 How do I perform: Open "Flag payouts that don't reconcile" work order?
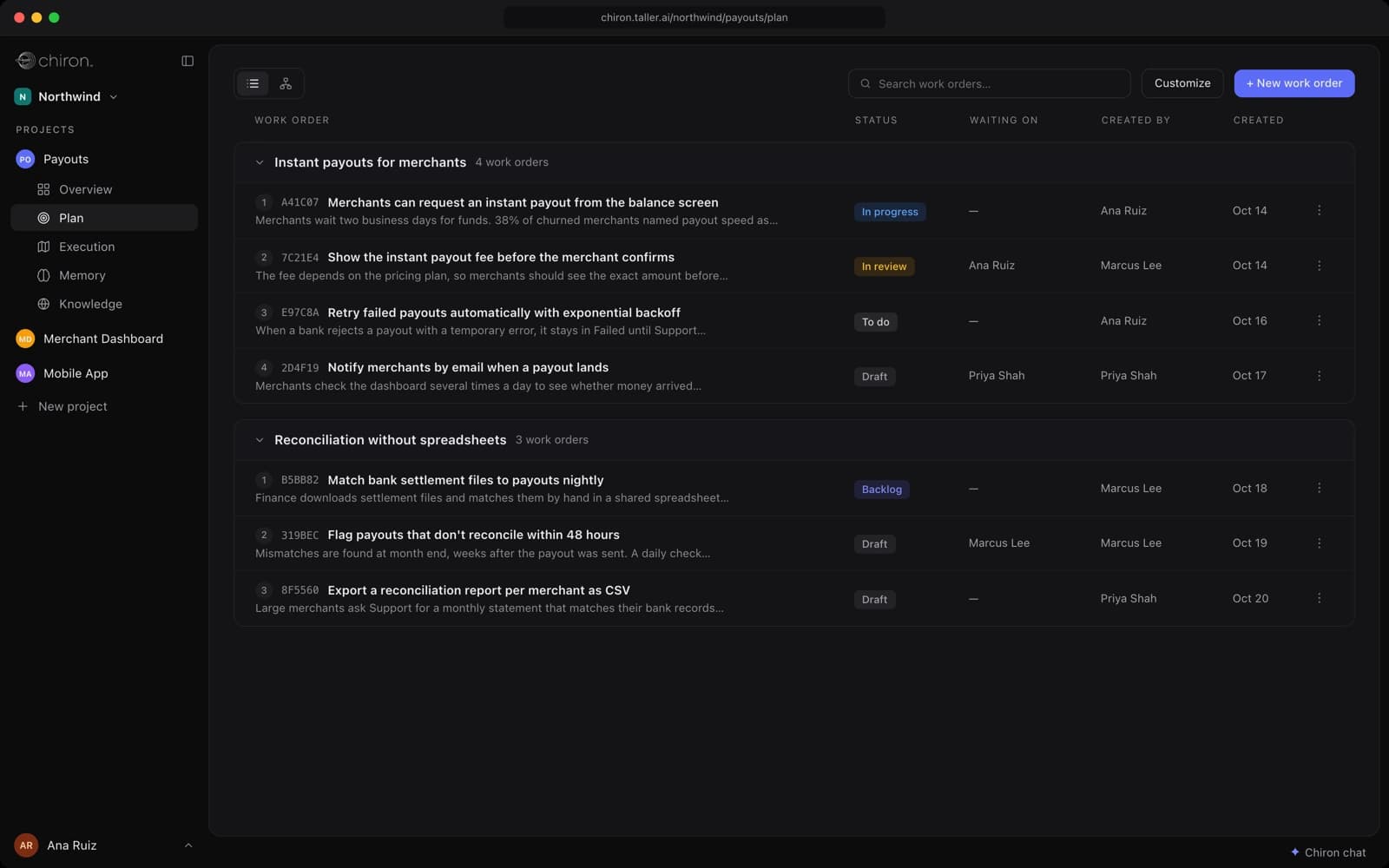(473, 535)
